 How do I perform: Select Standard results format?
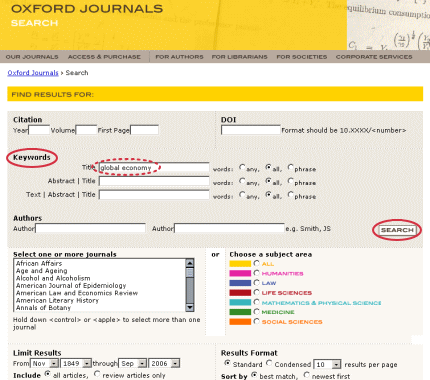click(227, 363)
